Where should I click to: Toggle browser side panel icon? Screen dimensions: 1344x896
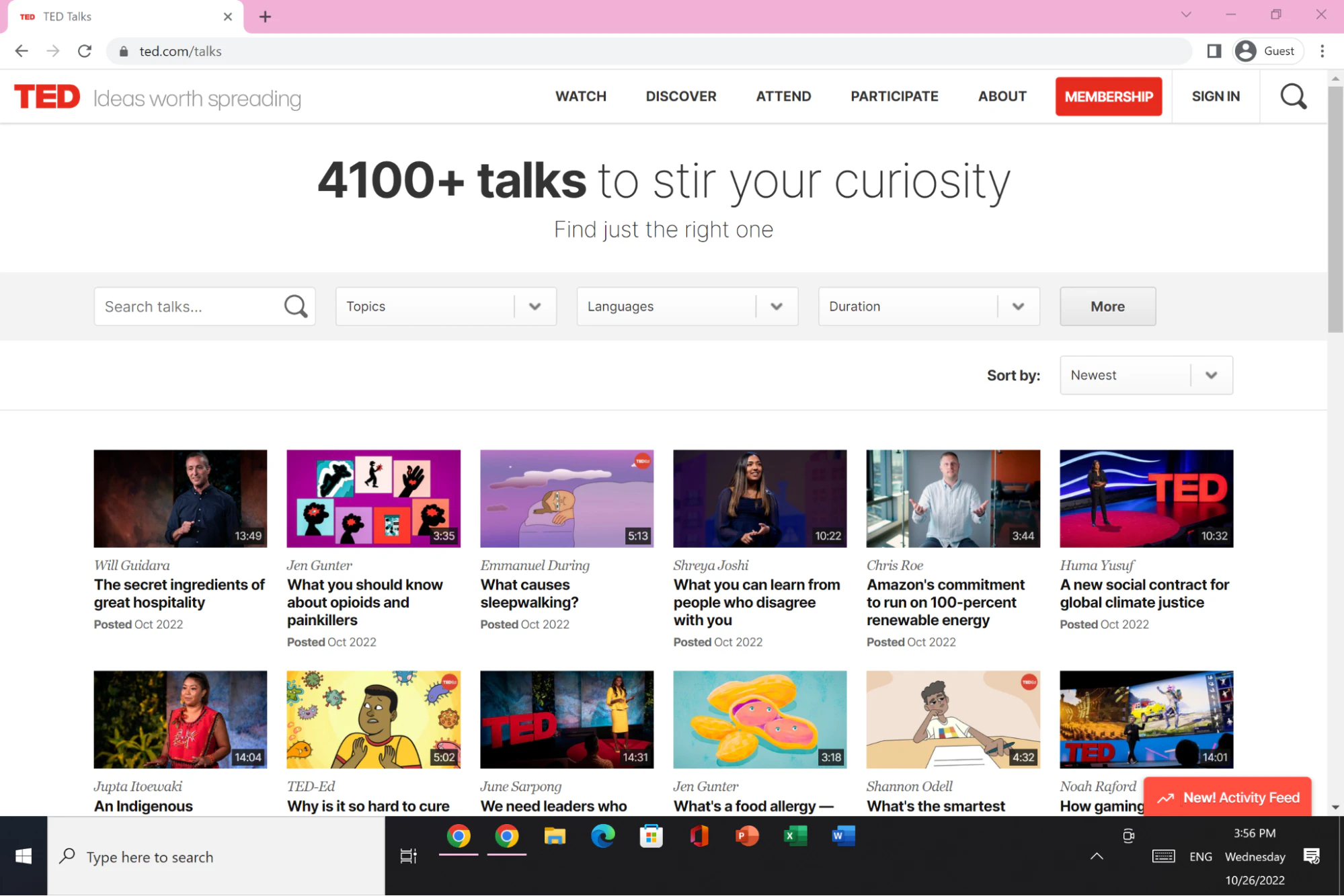tap(1214, 51)
